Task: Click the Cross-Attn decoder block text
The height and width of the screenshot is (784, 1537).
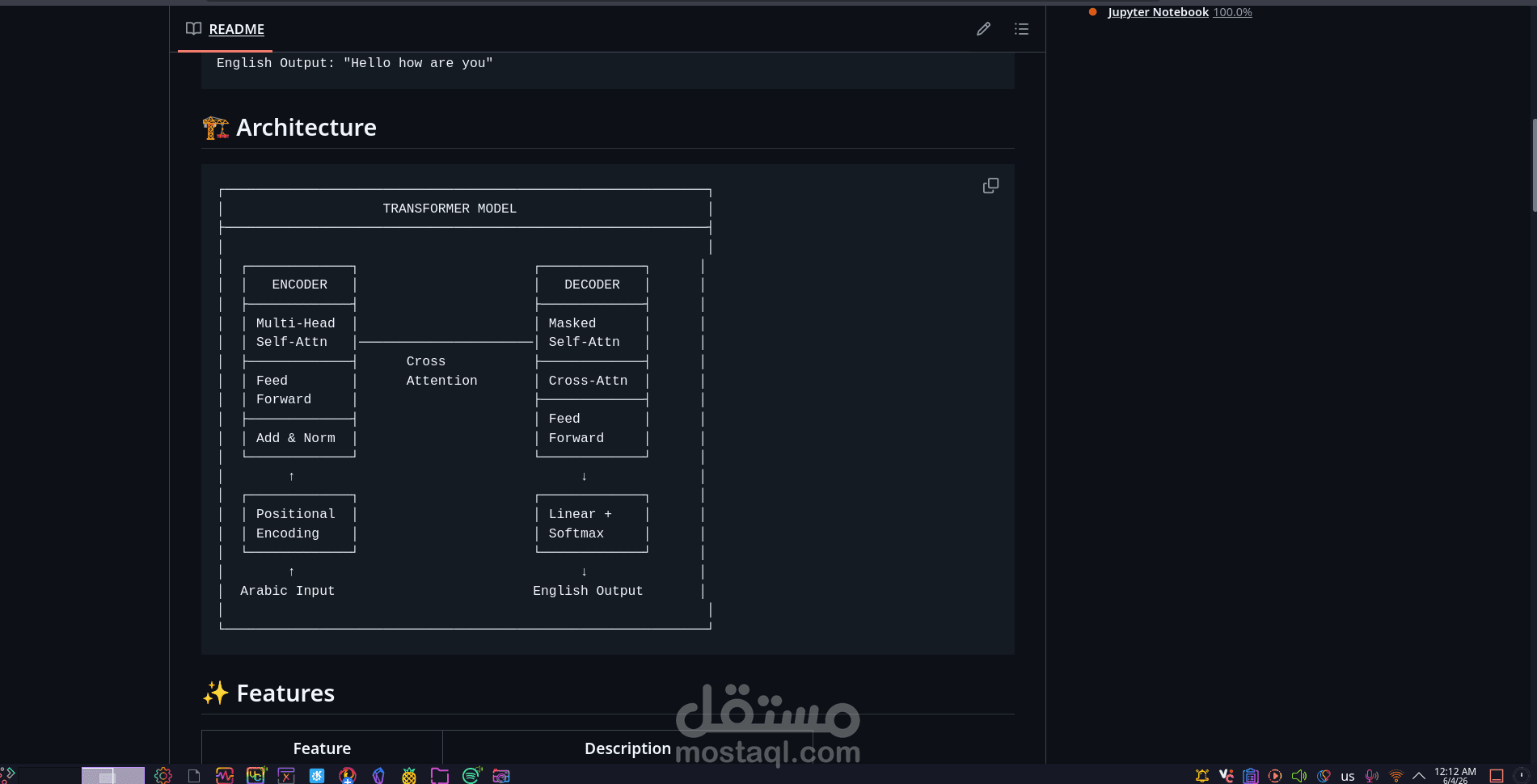Action: click(x=588, y=381)
